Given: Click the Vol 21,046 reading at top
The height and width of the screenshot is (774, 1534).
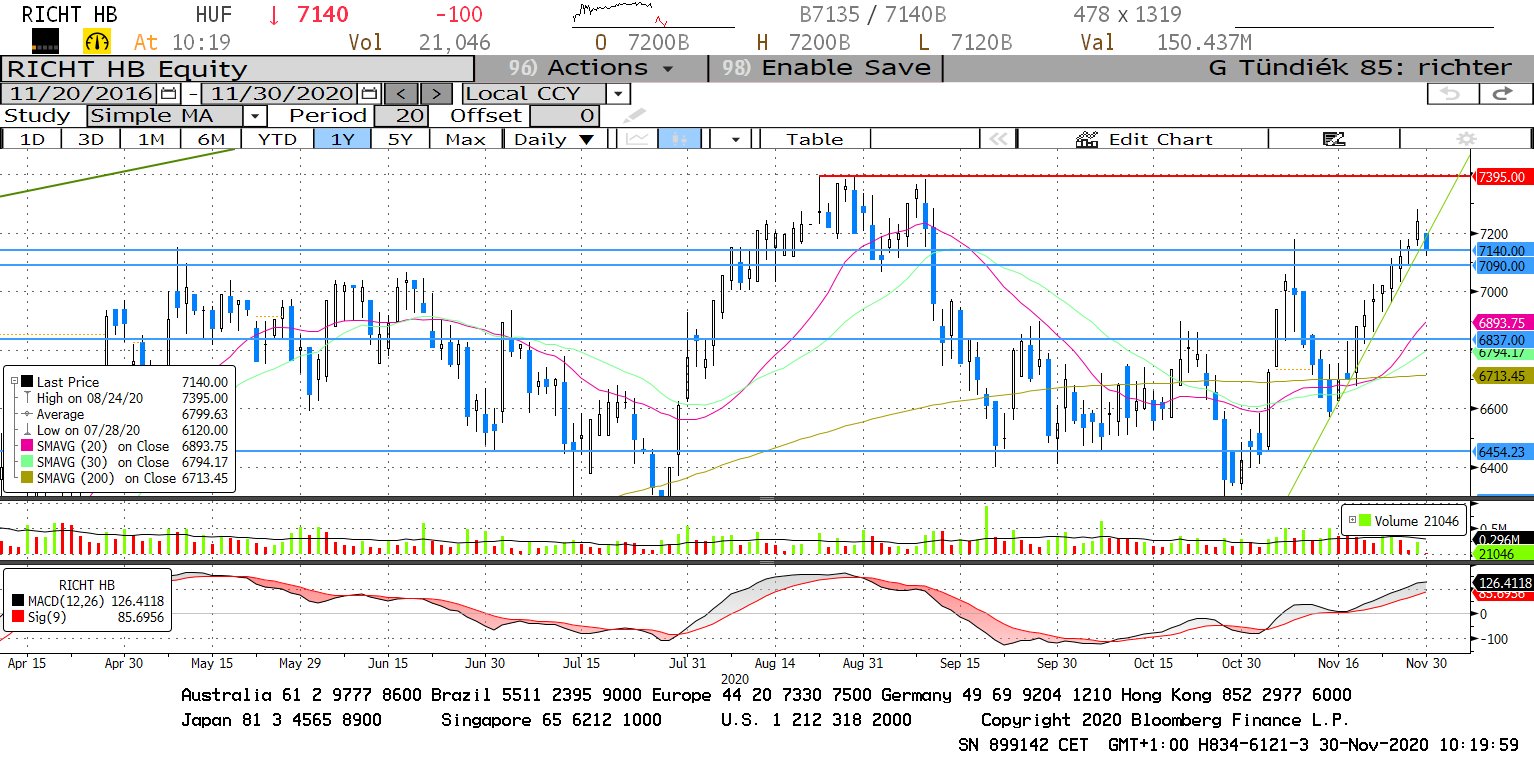Looking at the screenshot, I should click(419, 42).
